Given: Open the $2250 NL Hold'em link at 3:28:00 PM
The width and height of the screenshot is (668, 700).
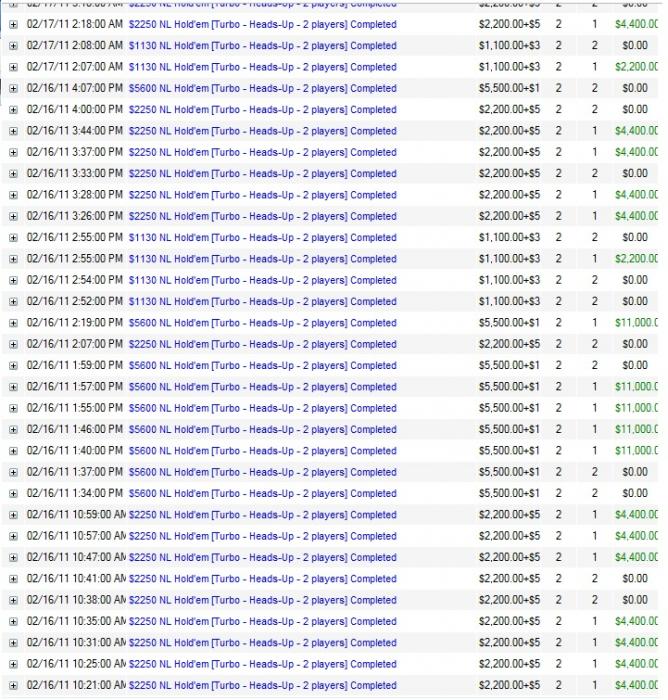Looking at the screenshot, I should point(263,195).
